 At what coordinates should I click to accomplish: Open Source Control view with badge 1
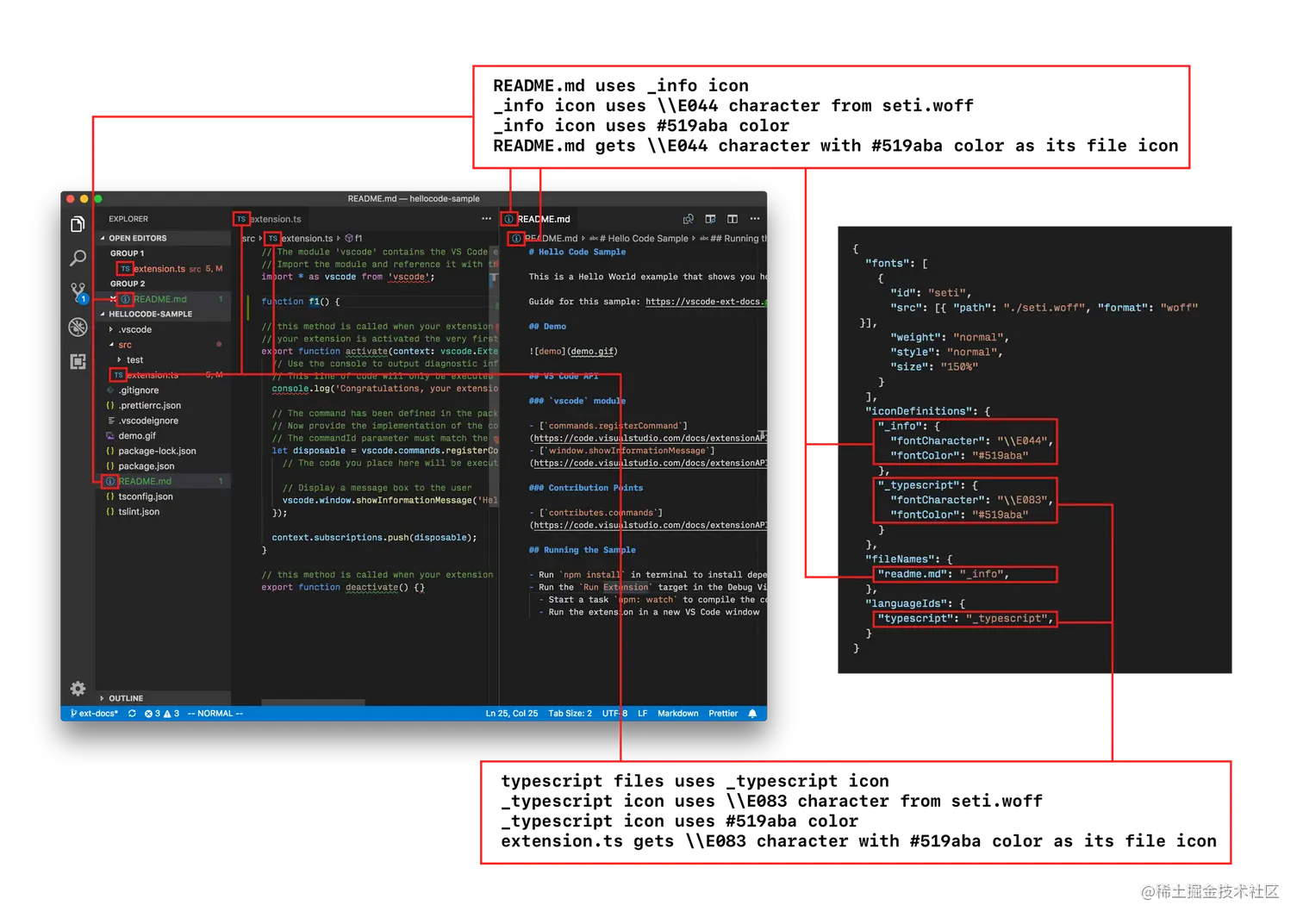[78, 293]
